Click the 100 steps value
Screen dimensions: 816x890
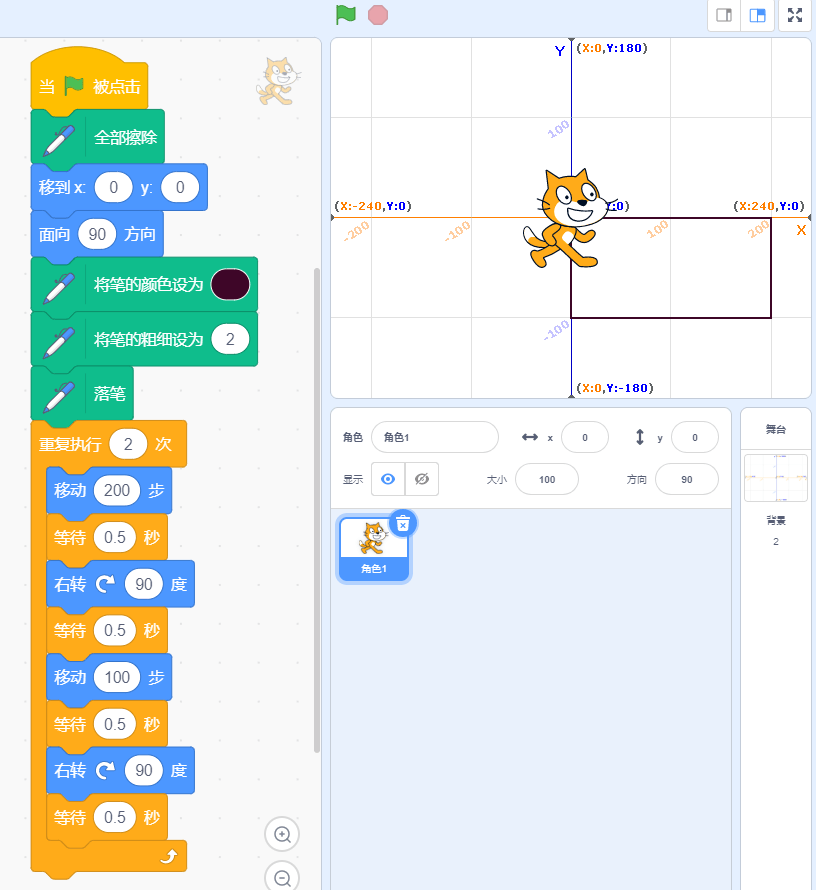117,677
